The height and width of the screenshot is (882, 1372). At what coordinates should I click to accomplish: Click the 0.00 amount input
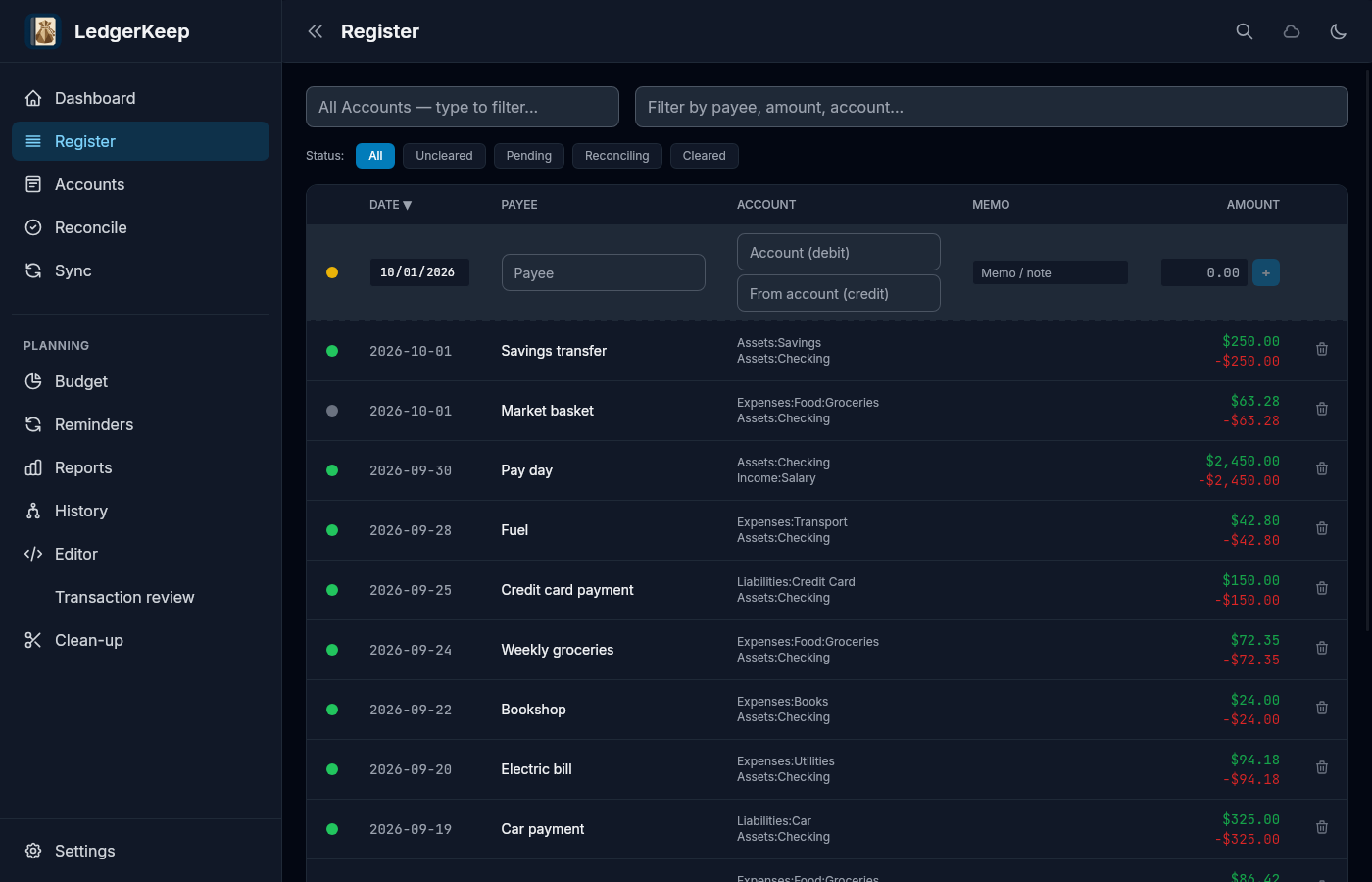point(1204,272)
